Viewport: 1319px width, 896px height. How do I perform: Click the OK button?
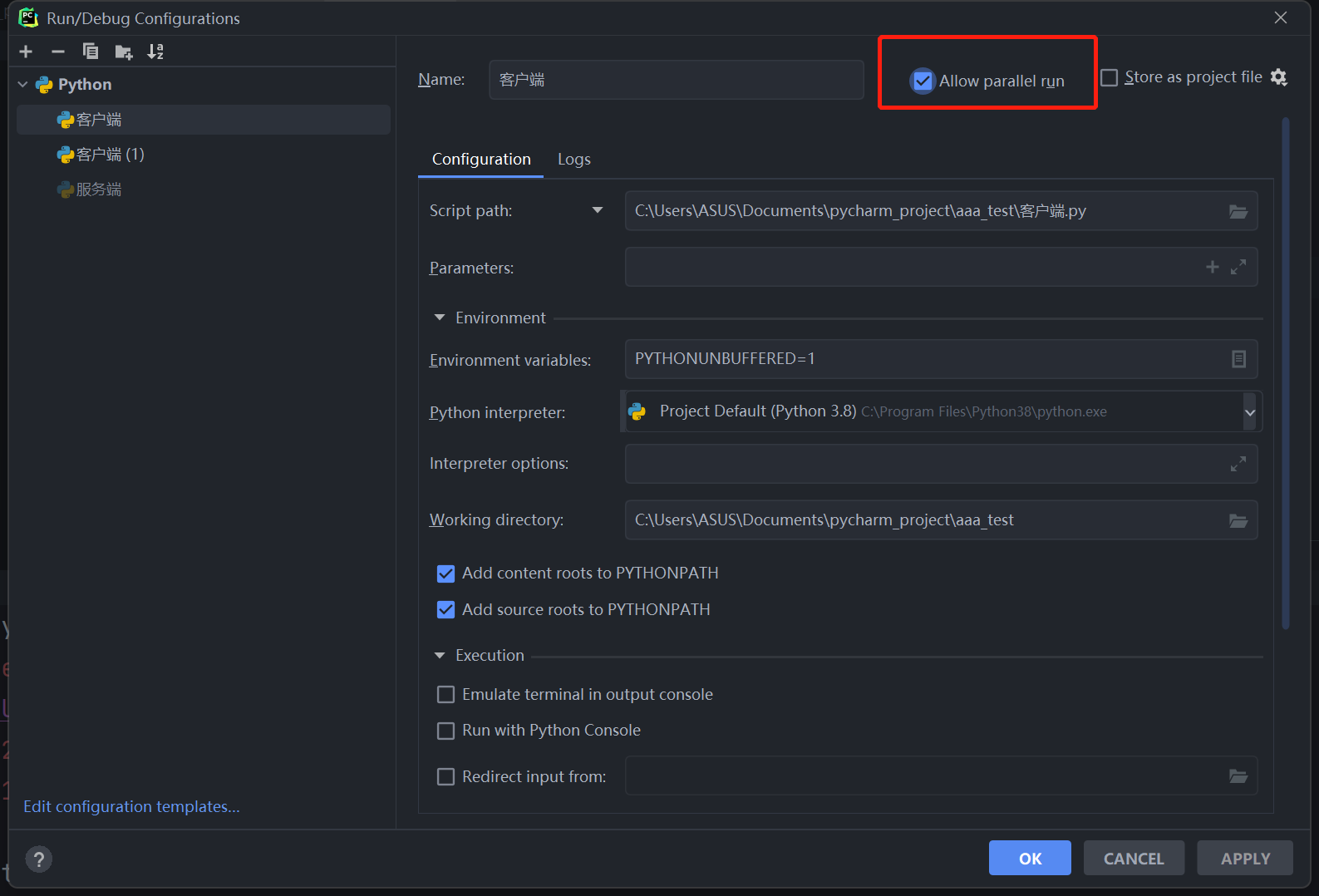(x=1030, y=858)
